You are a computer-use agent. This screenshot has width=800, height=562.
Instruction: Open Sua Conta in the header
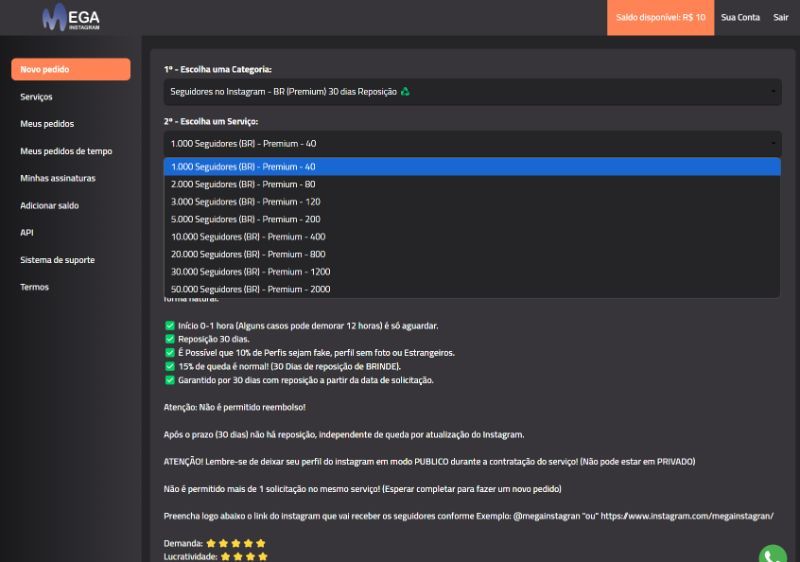(740, 17)
